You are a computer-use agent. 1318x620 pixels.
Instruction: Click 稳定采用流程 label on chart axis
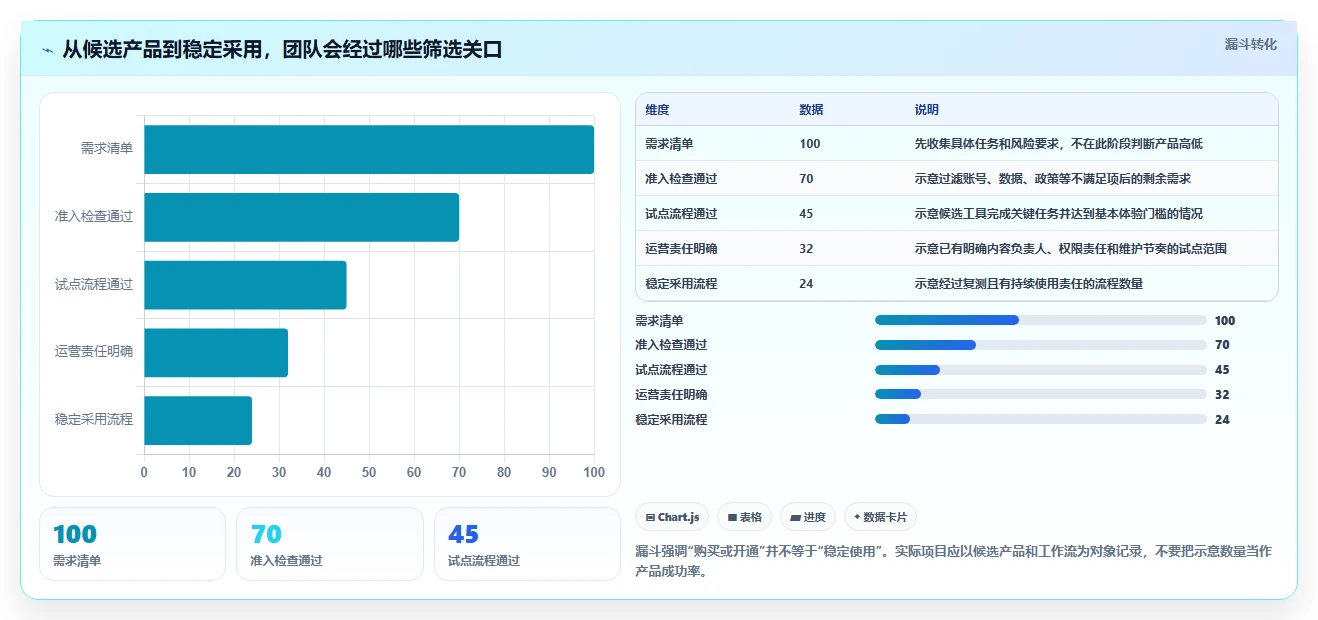[94, 420]
